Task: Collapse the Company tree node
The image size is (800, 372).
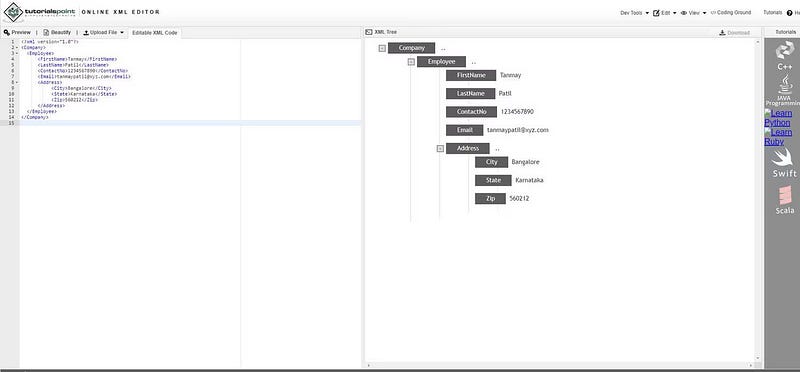Action: tap(382, 48)
